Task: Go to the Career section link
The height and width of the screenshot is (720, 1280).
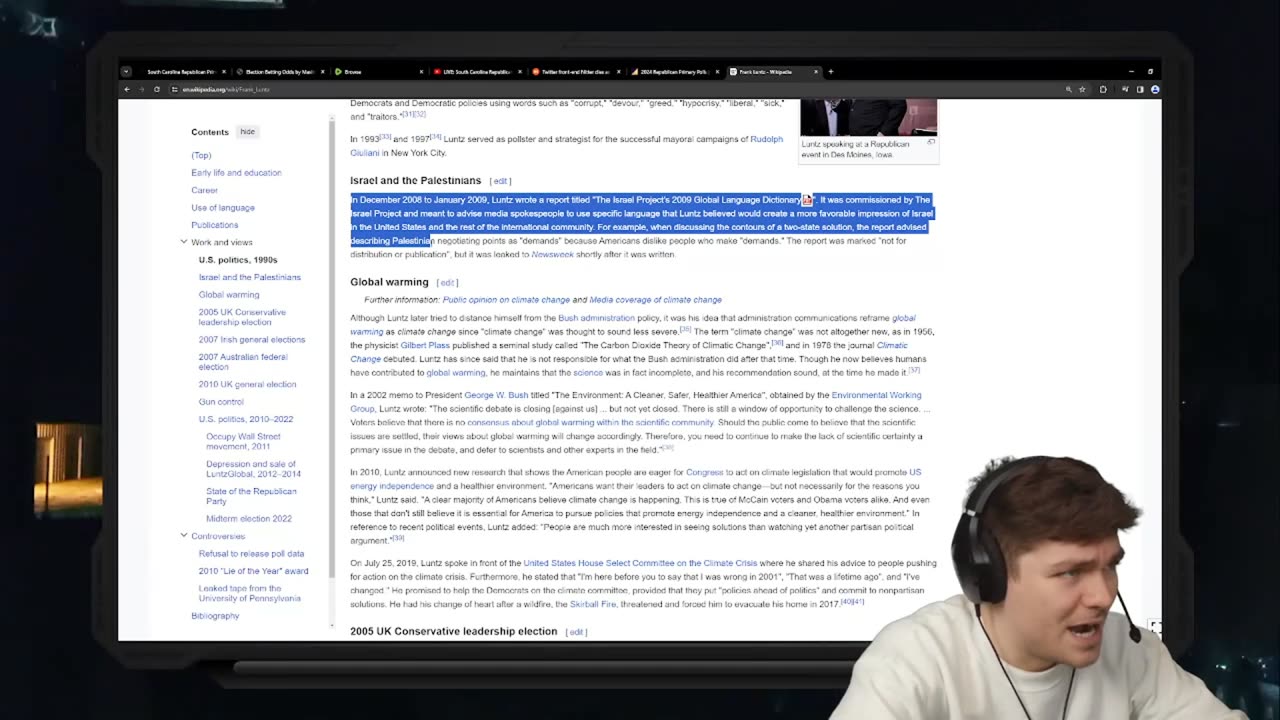Action: [x=204, y=190]
